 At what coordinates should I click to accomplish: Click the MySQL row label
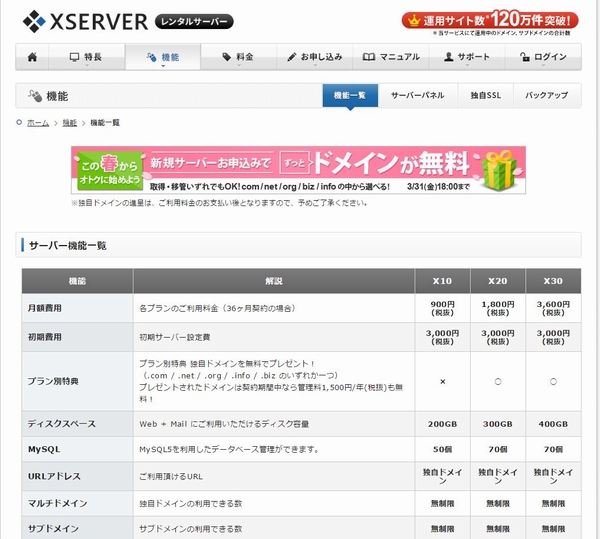[x=44, y=449]
